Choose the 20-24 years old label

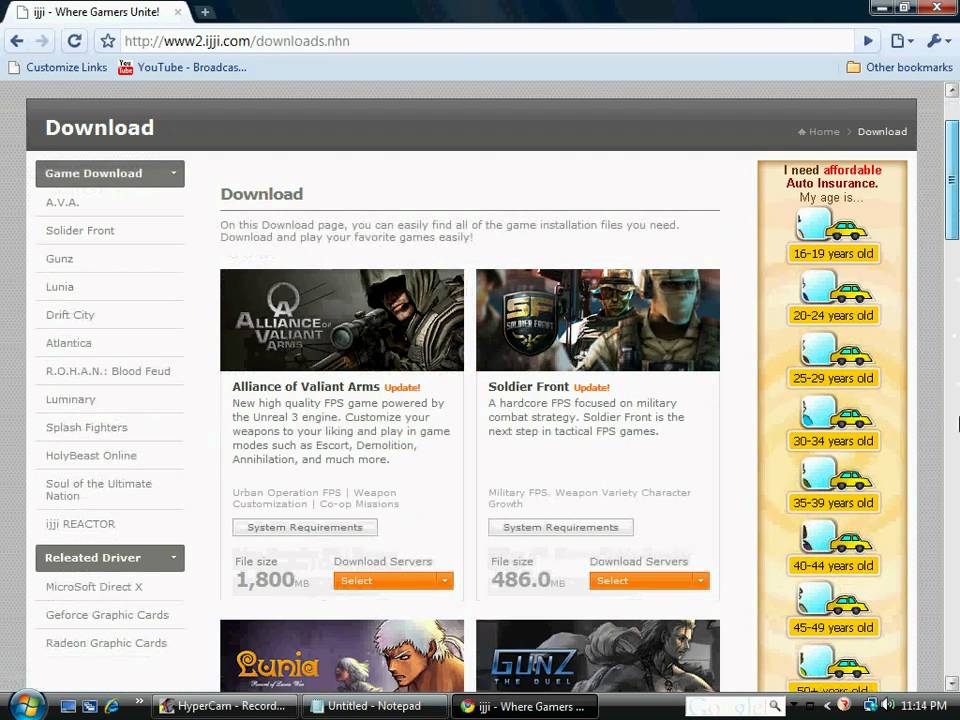[x=833, y=315]
